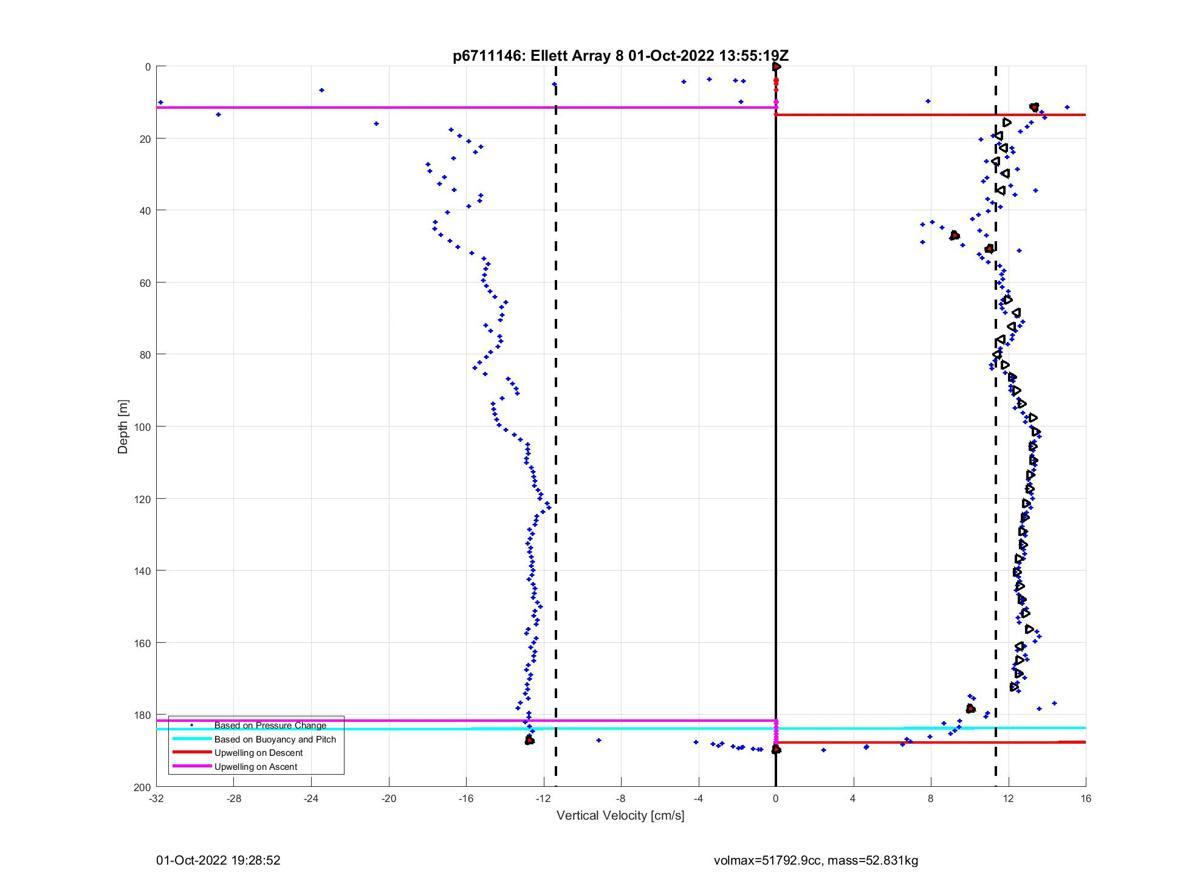Click depth axis tick label "80"

[145, 355]
